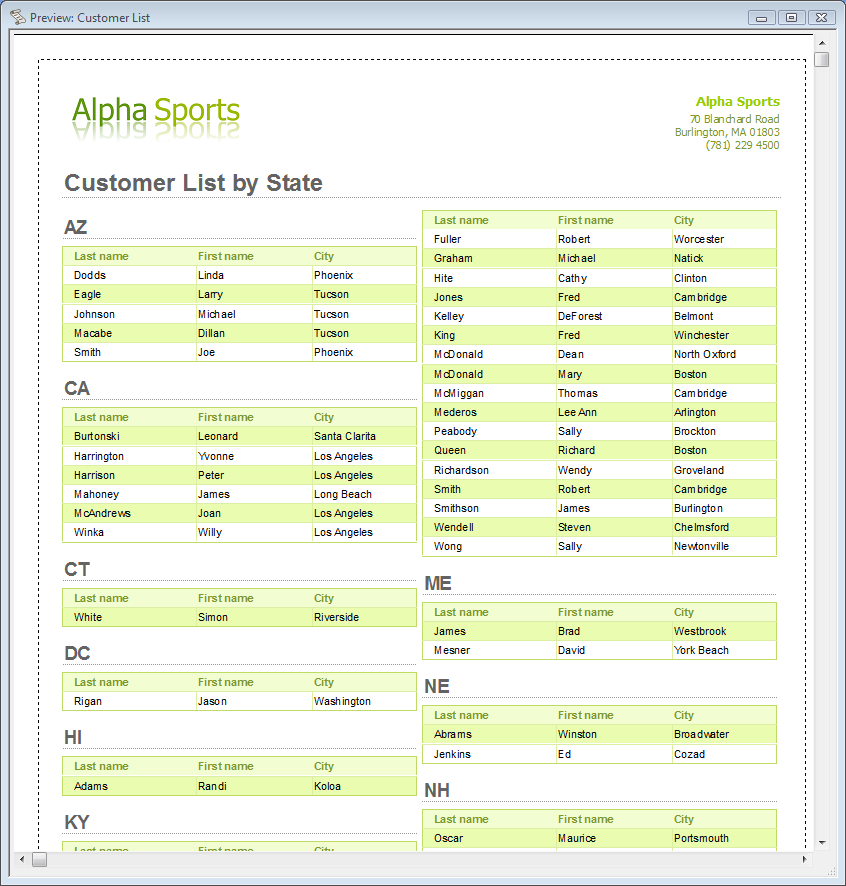Image resolution: width=846 pixels, height=886 pixels.
Task: Click 'Burlington, MA 01803' in the header
Action: coord(727,132)
